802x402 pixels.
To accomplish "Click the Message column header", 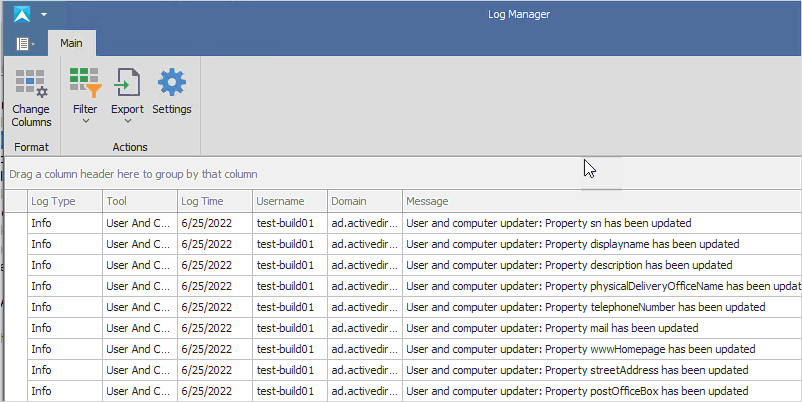I will click(602, 202).
